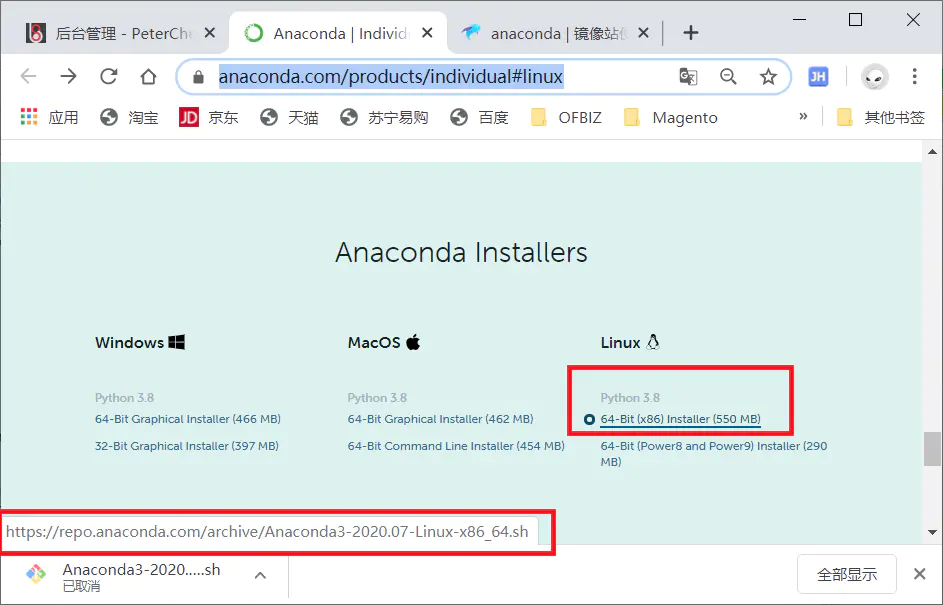Open the 淘宝 bookmark
The image size is (943, 605).
tap(129, 117)
